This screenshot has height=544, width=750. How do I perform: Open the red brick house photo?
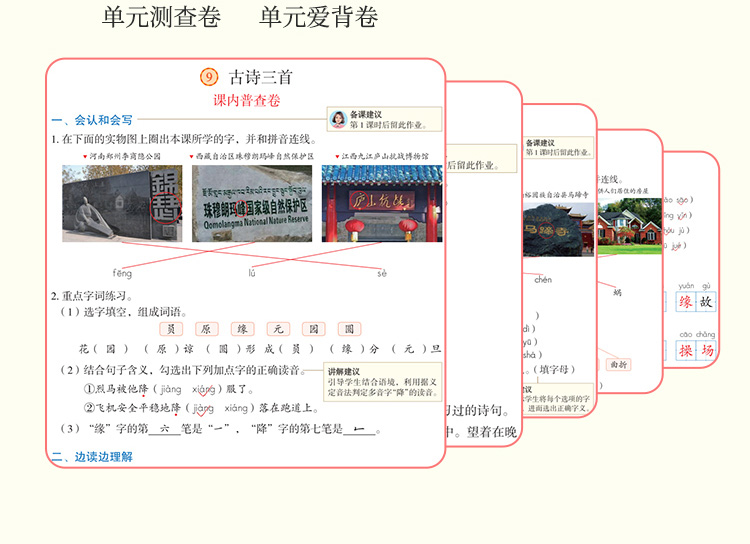click(629, 226)
